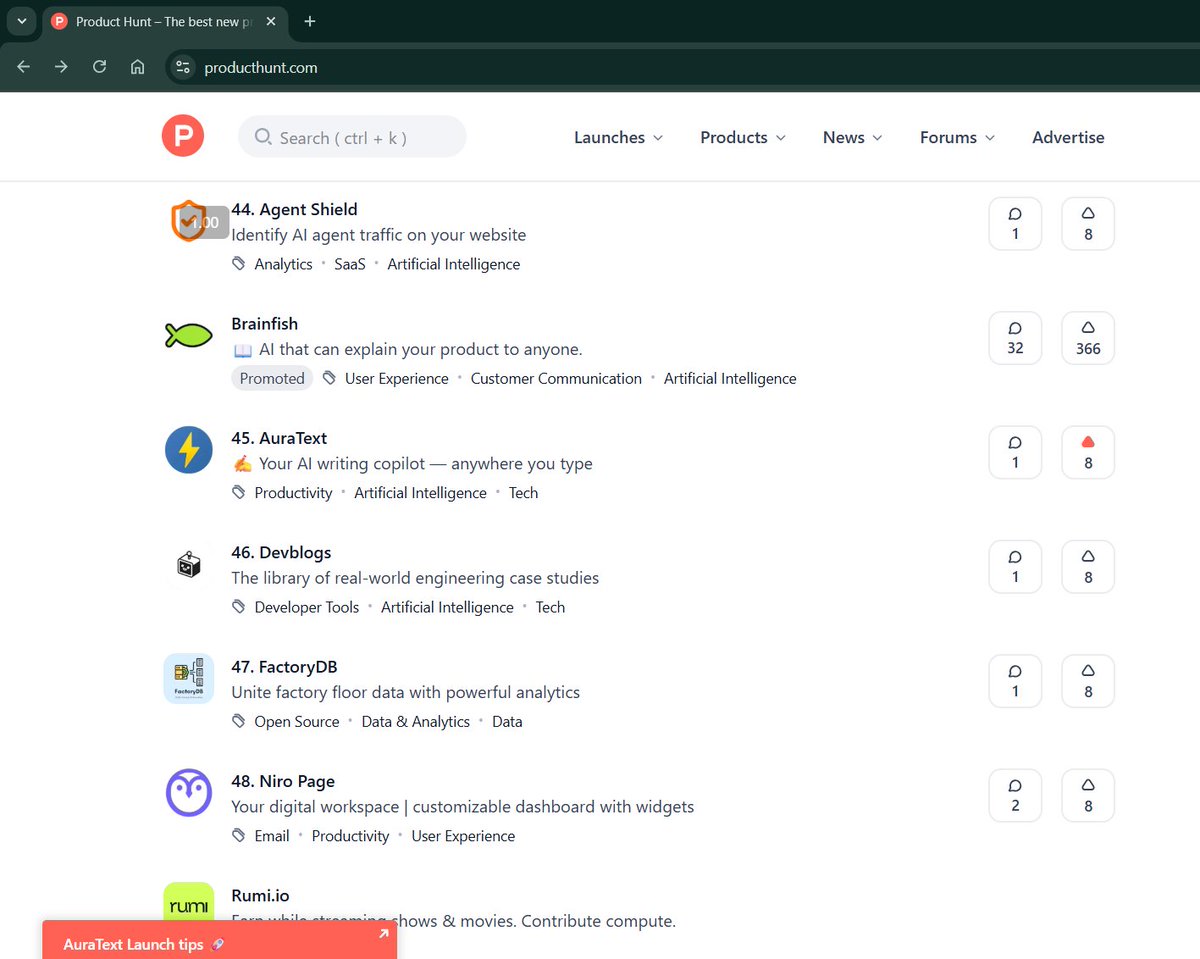
Task: Click the Promoted badge on Brainfish
Action: click(272, 378)
